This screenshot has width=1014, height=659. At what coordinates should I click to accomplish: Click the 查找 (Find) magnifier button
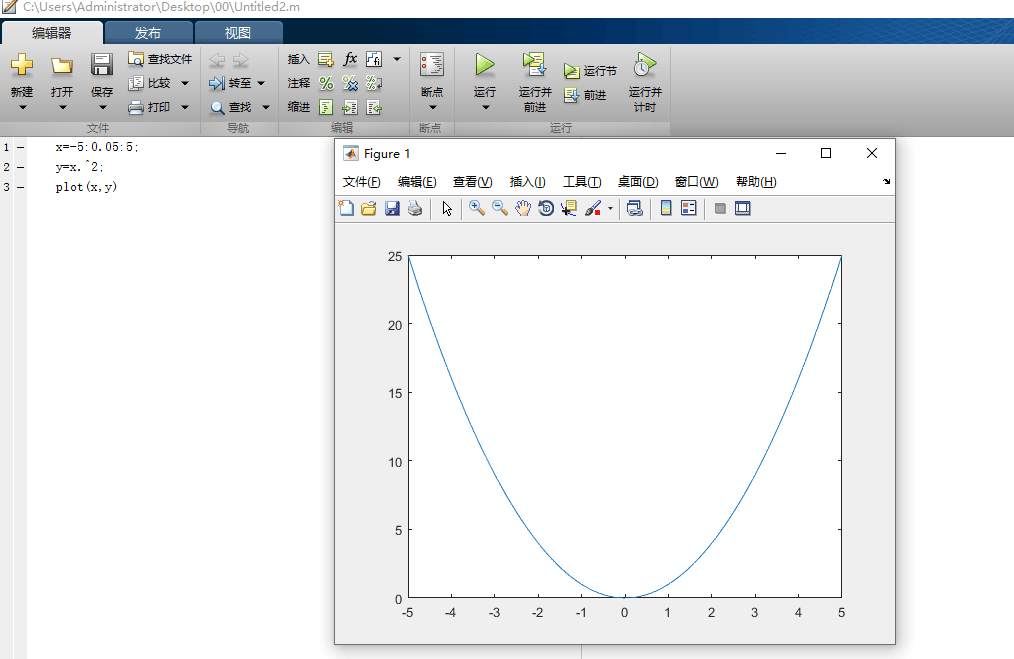[x=231, y=107]
